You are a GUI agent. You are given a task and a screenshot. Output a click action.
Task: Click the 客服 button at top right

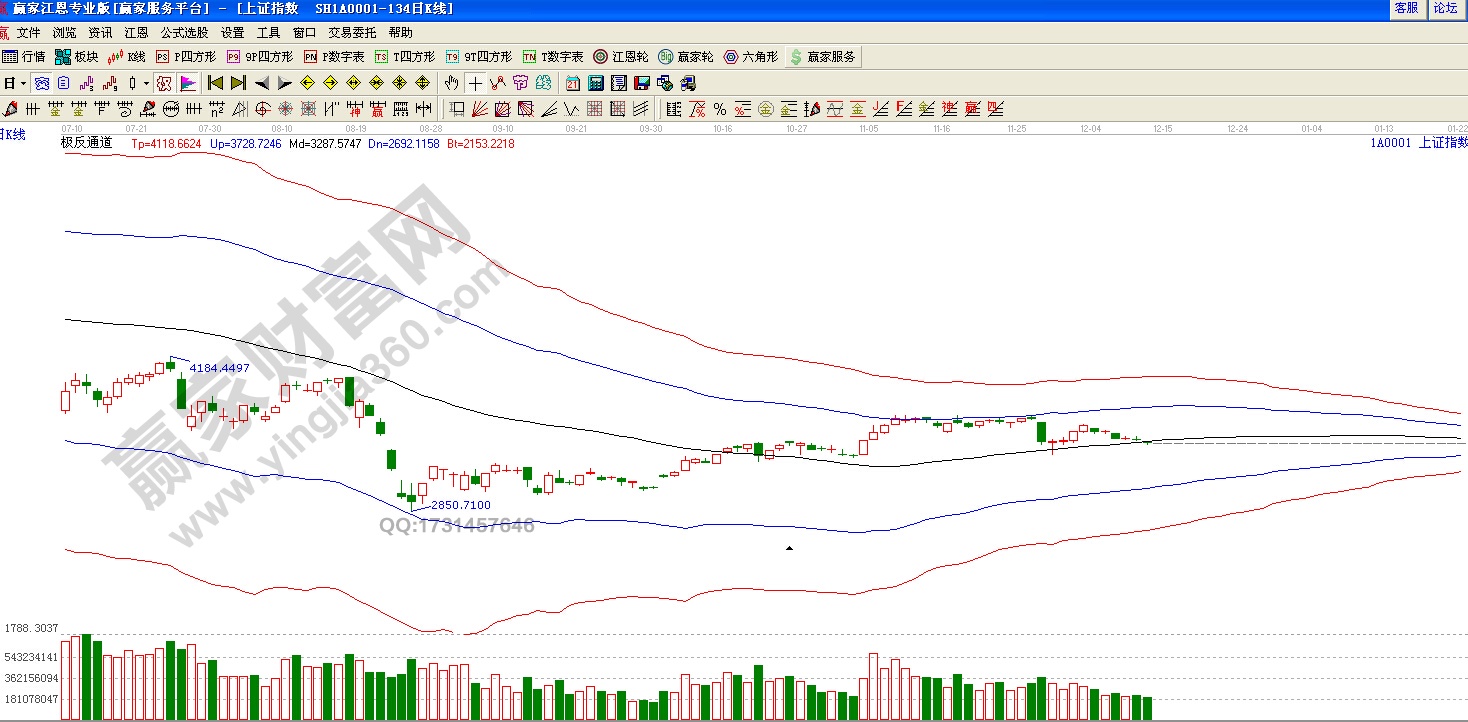pos(1406,8)
